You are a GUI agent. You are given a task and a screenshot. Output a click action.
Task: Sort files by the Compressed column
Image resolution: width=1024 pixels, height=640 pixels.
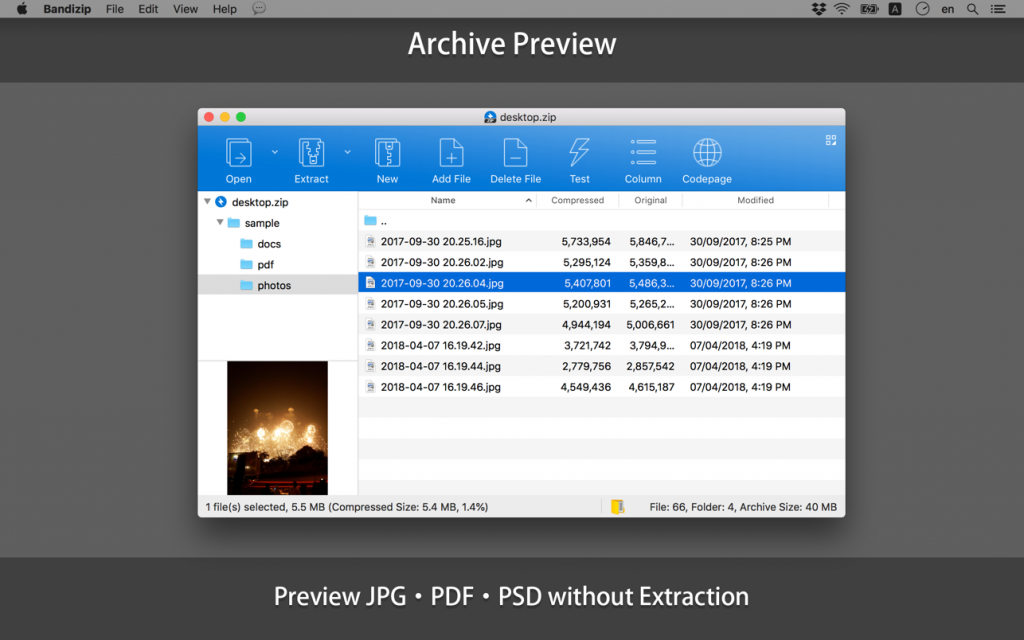coord(577,200)
